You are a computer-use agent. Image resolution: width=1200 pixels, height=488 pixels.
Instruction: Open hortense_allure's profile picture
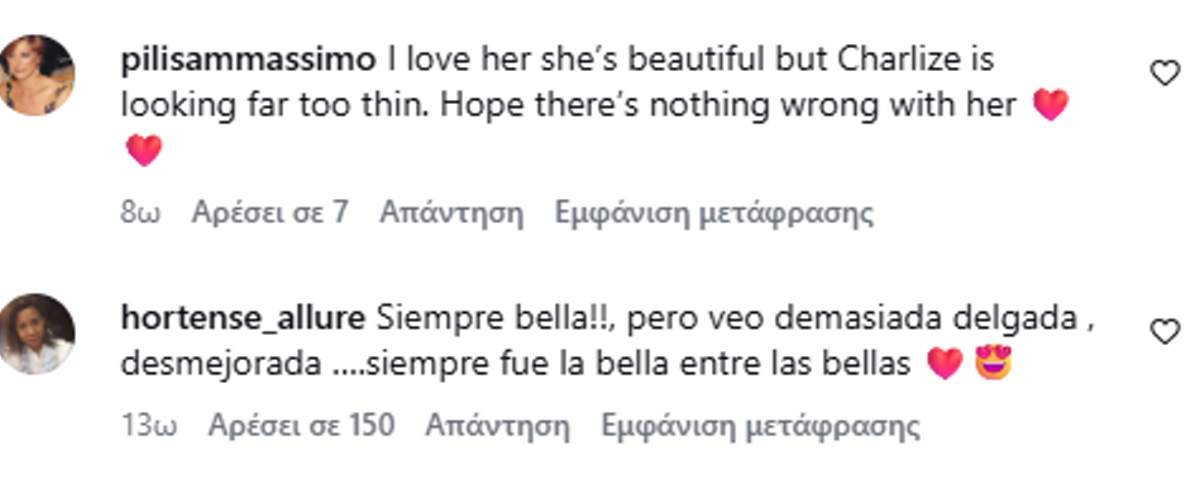36,334
